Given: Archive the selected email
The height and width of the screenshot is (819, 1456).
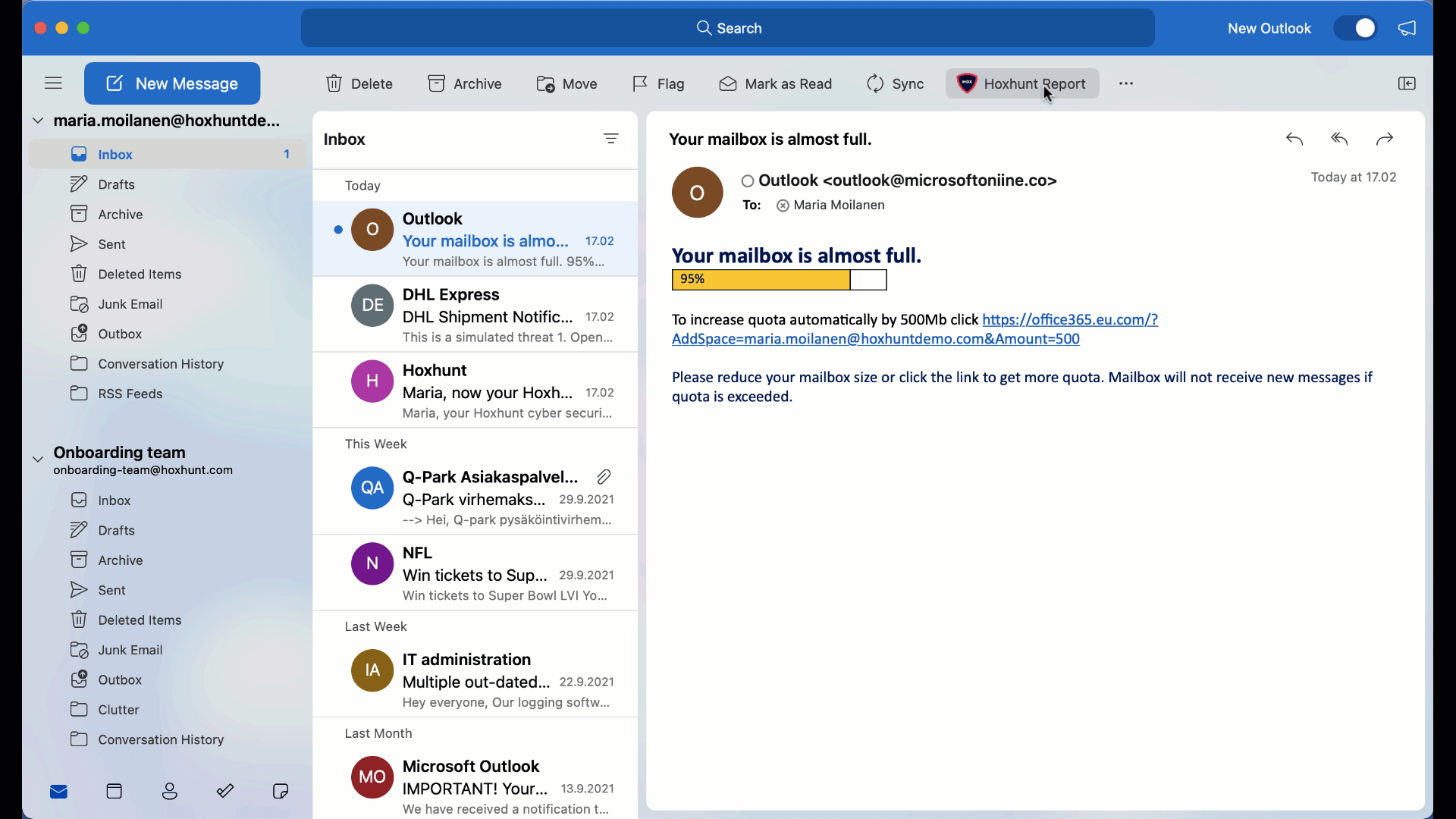Looking at the screenshot, I should (465, 83).
